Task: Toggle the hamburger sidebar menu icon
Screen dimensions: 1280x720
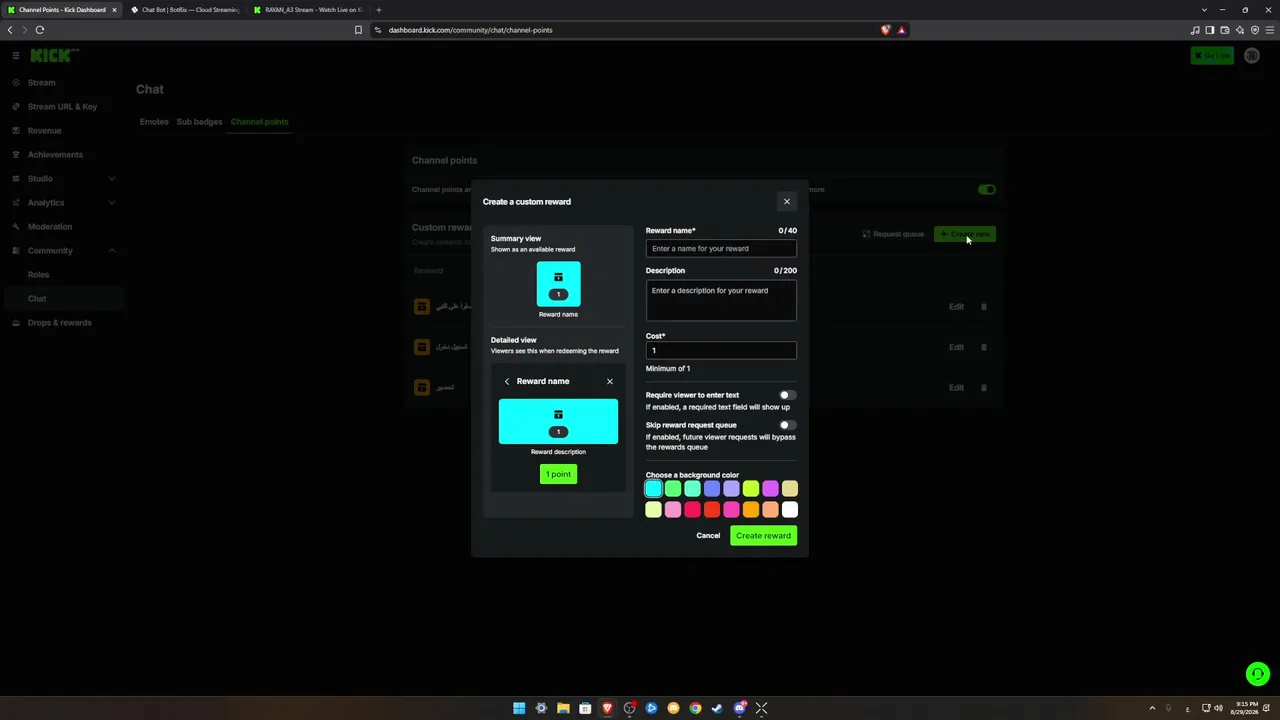Action: pyautogui.click(x=16, y=56)
